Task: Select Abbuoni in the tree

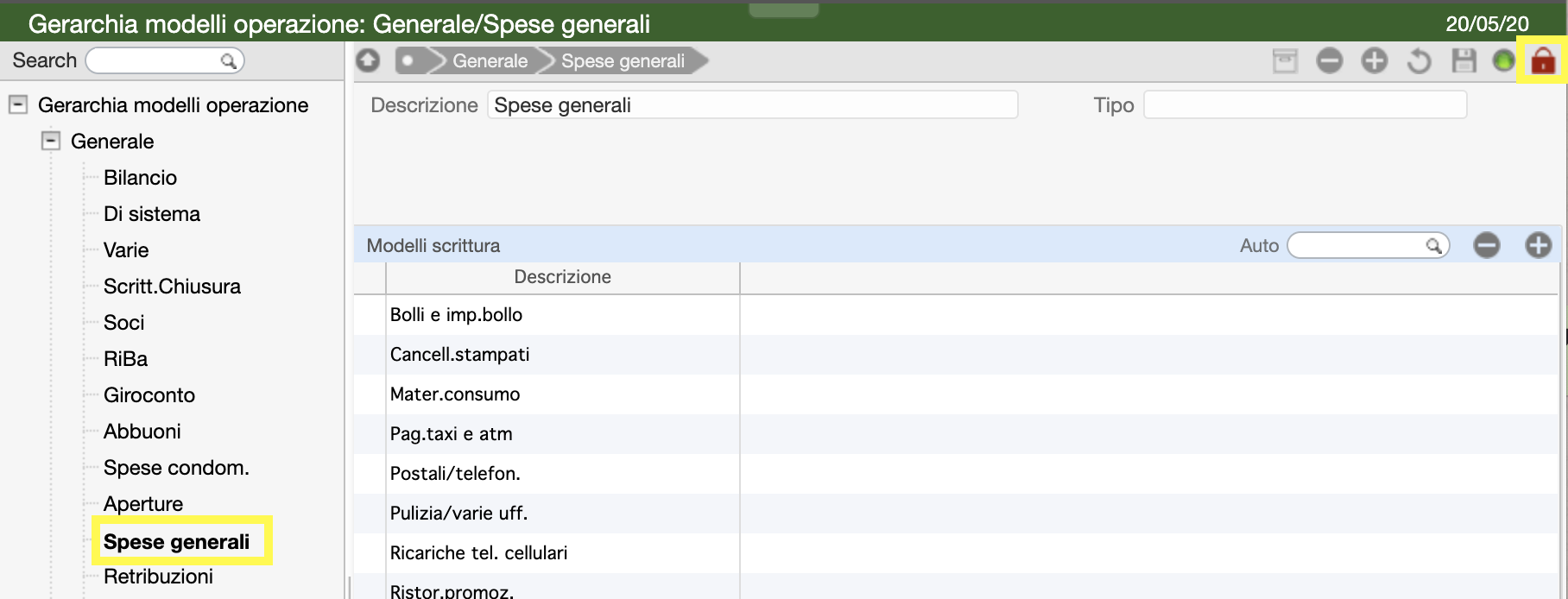Action: point(142,431)
